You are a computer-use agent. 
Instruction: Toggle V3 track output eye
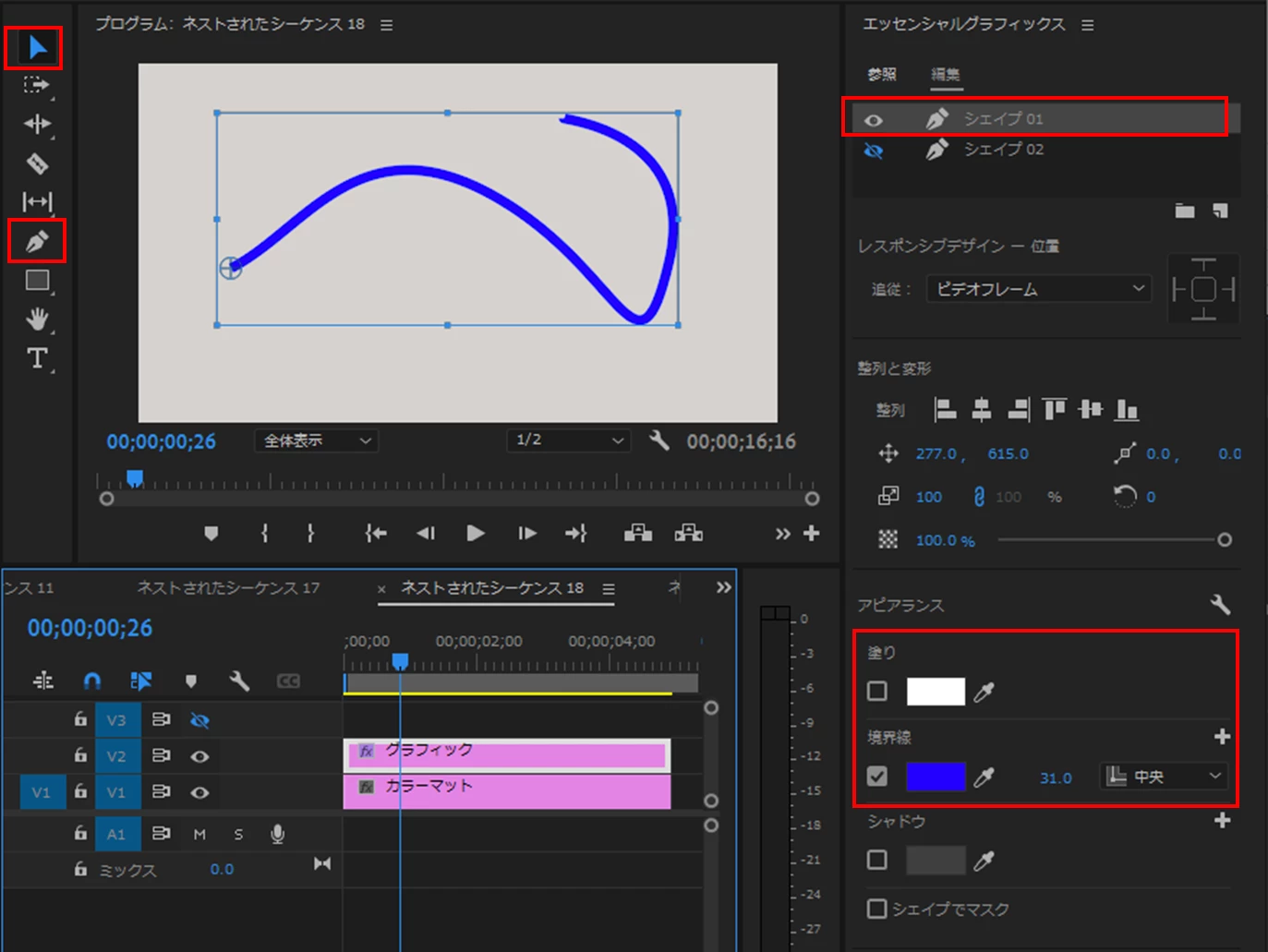[199, 720]
